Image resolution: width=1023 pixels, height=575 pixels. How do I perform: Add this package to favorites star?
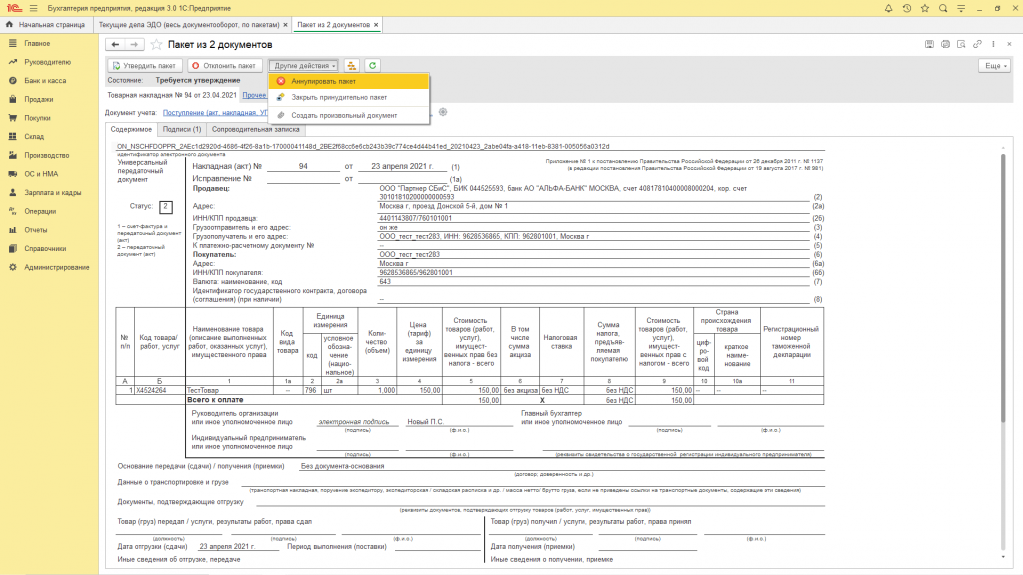tap(156, 45)
